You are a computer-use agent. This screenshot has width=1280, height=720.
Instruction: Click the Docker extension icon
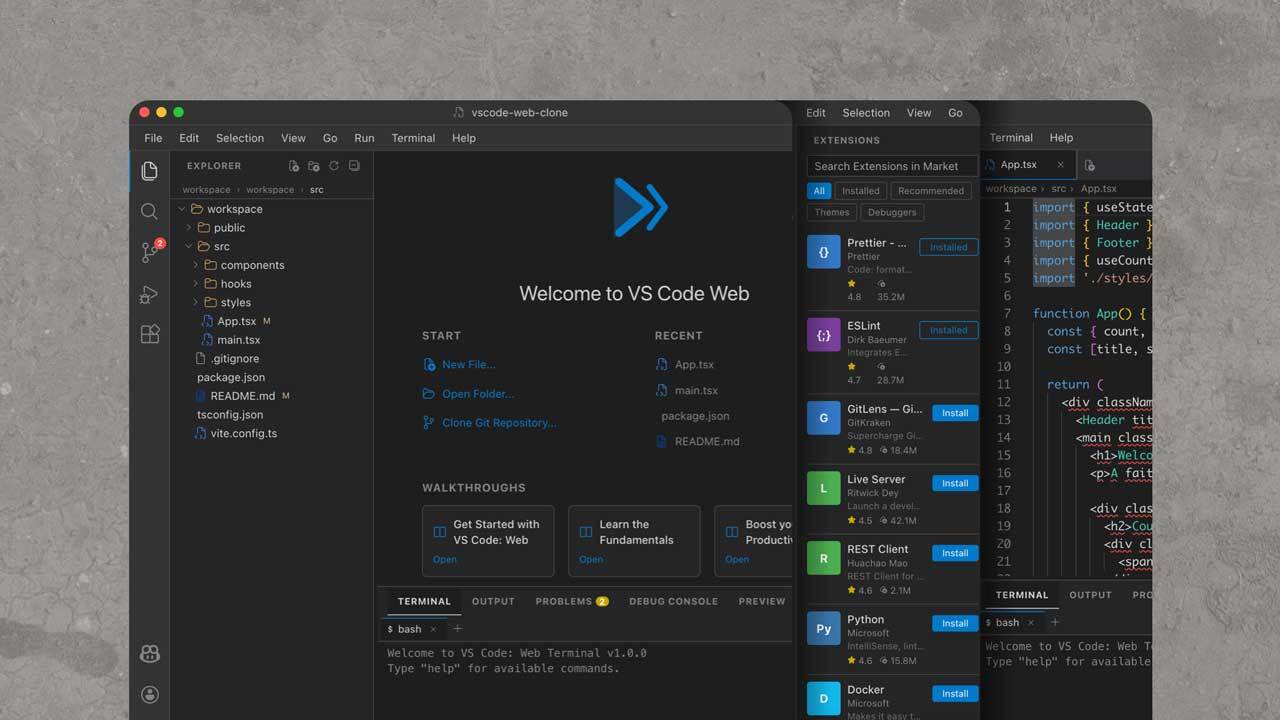824,698
